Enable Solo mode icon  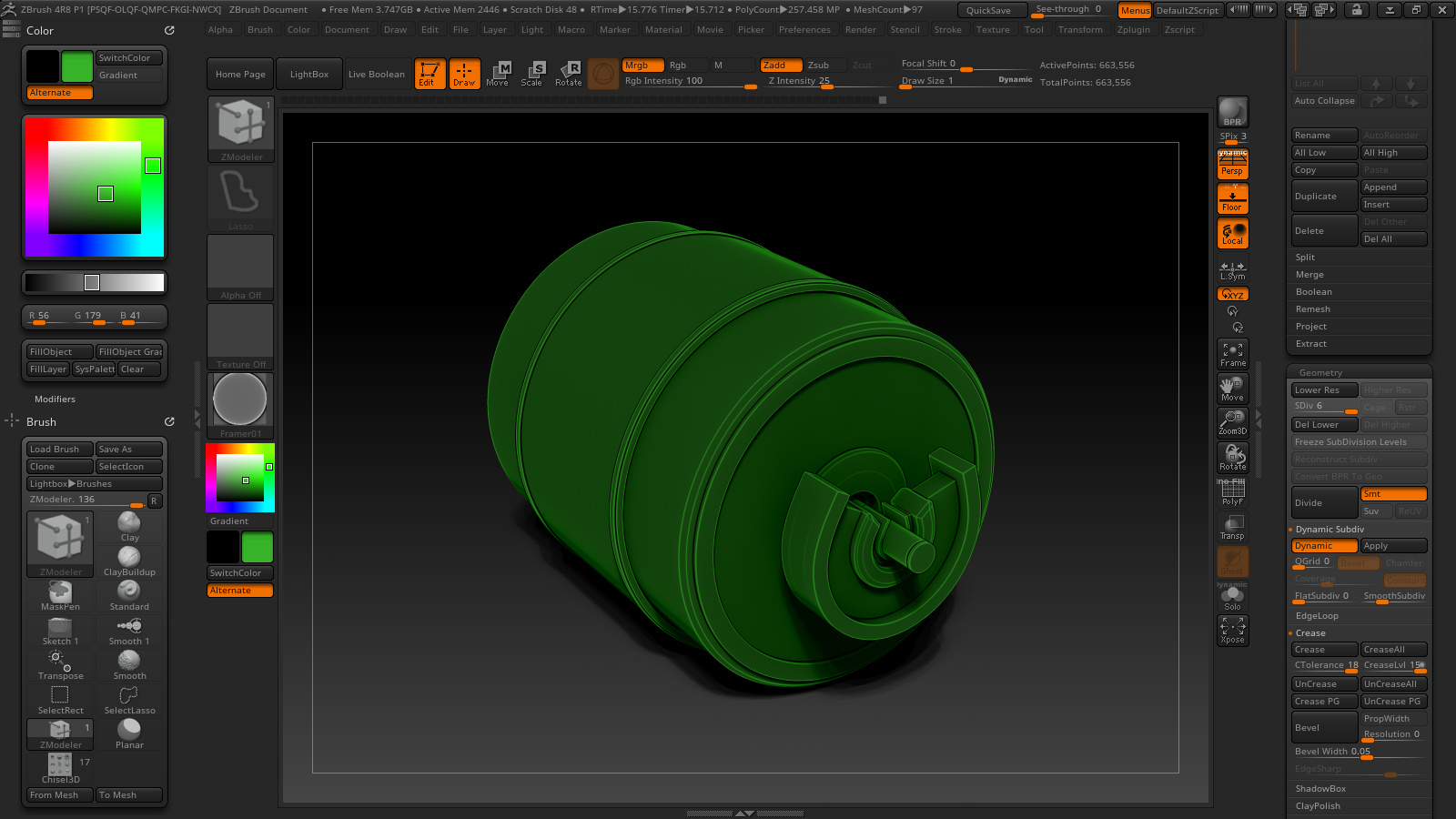(1233, 597)
